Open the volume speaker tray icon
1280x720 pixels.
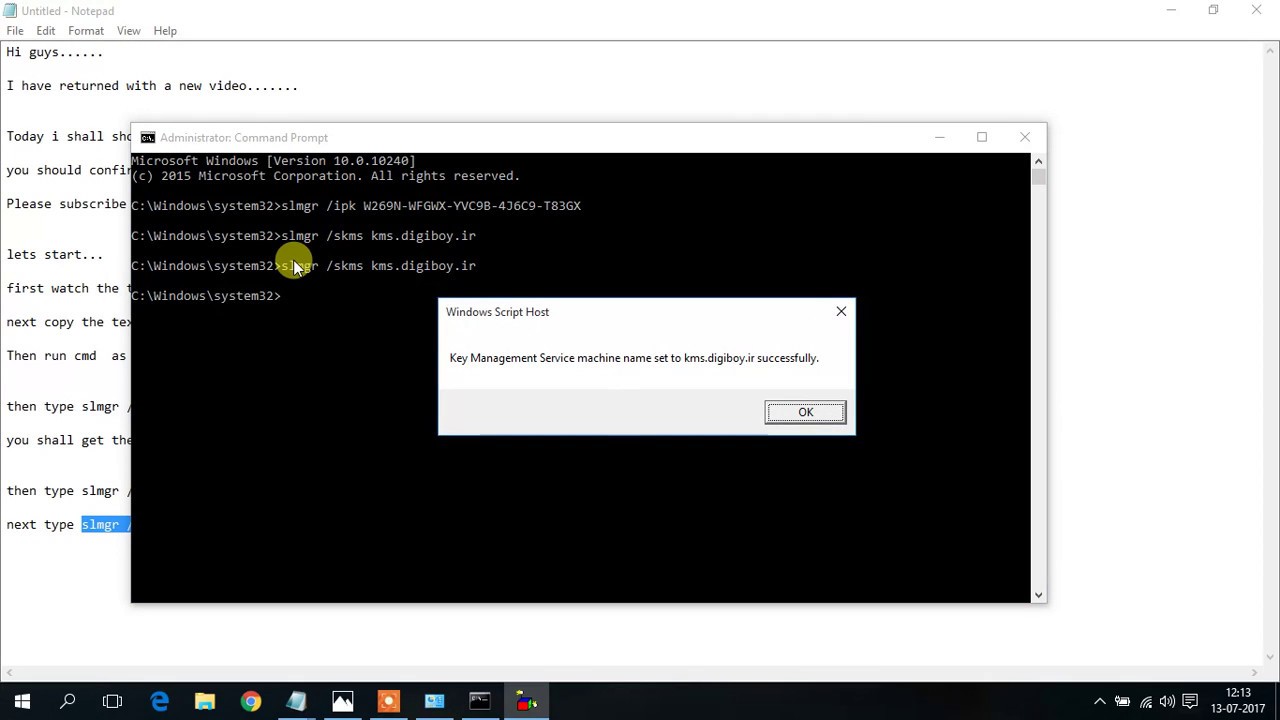pos(1167,702)
